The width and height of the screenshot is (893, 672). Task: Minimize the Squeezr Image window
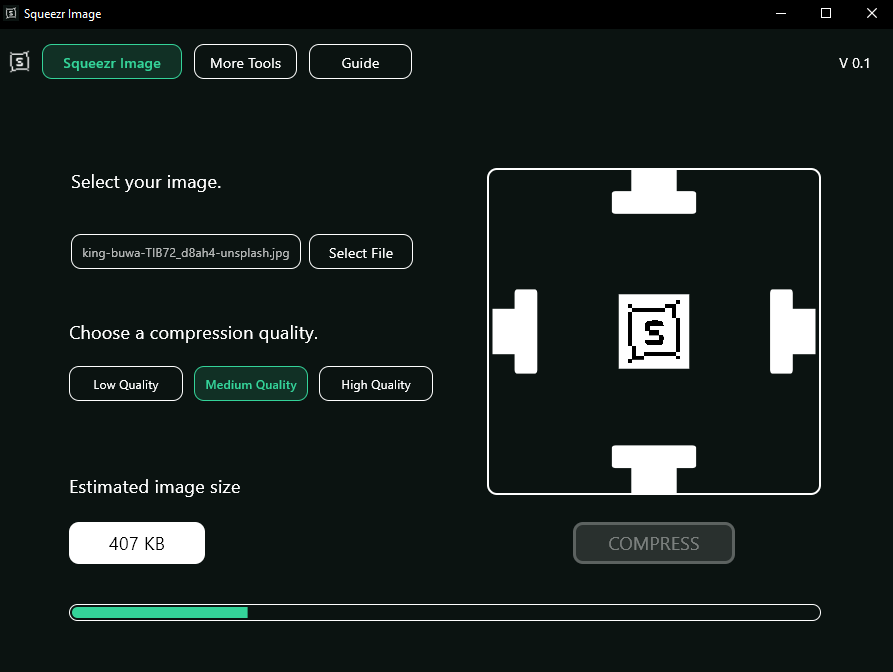(x=781, y=13)
